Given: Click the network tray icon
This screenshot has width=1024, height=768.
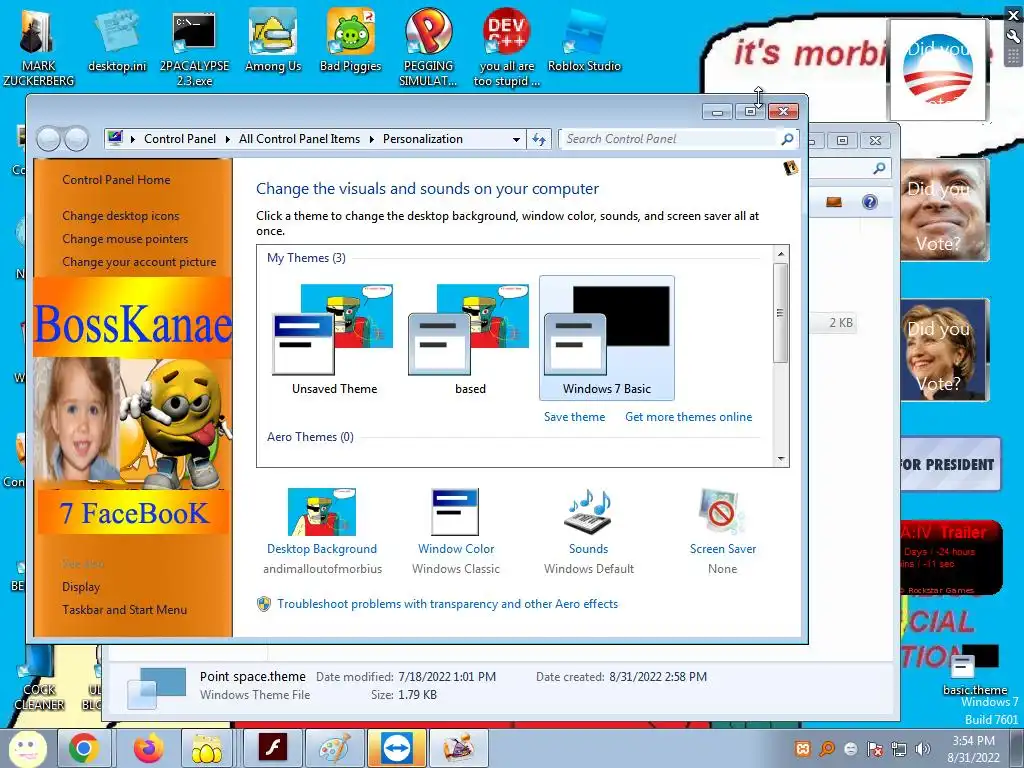Looking at the screenshot, I should tap(899, 749).
